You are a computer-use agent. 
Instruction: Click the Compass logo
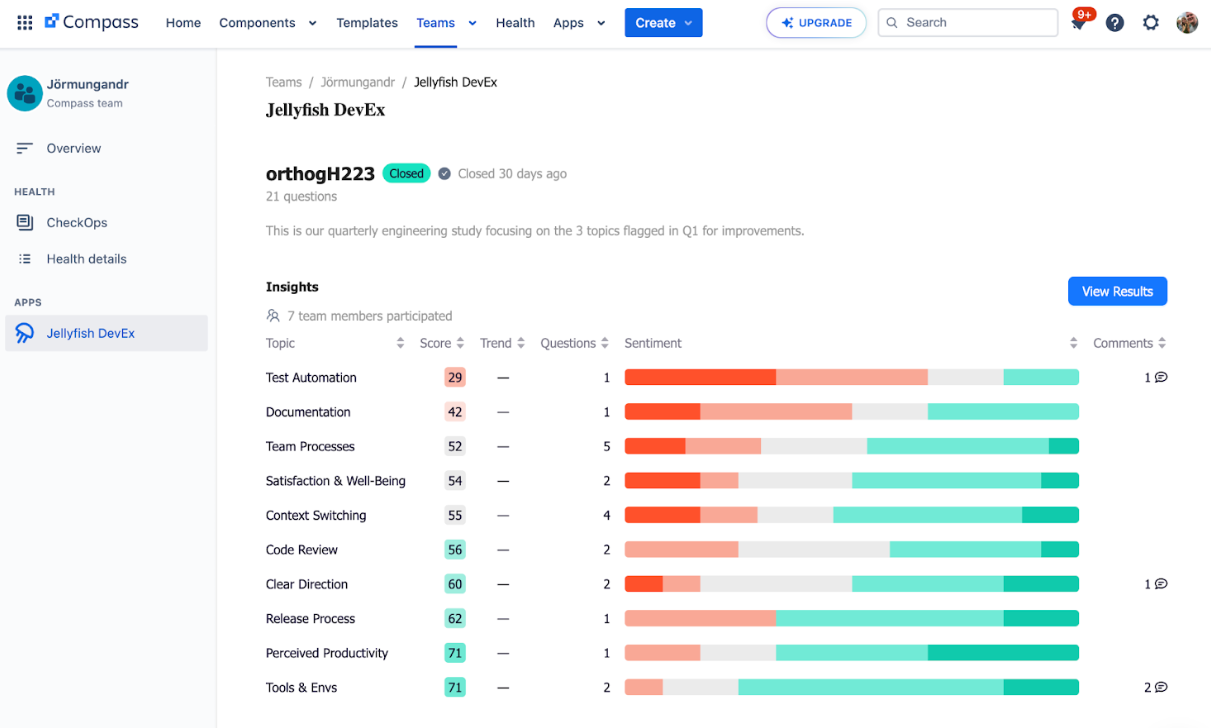point(92,21)
